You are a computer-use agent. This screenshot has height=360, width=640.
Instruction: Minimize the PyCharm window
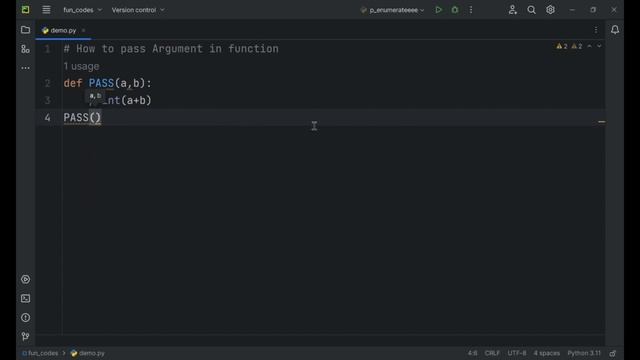coord(572,10)
